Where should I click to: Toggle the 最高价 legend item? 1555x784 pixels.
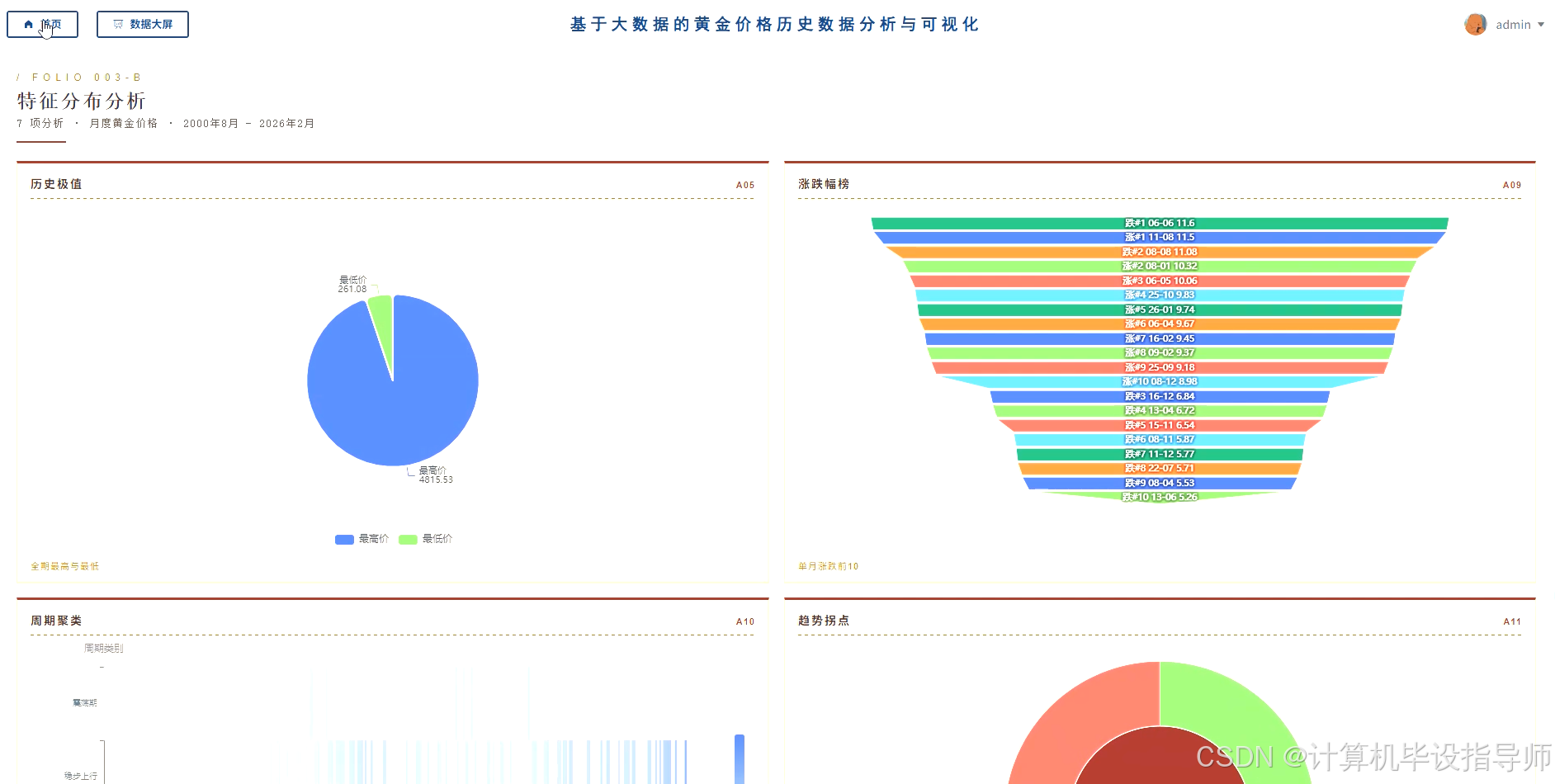tap(362, 539)
